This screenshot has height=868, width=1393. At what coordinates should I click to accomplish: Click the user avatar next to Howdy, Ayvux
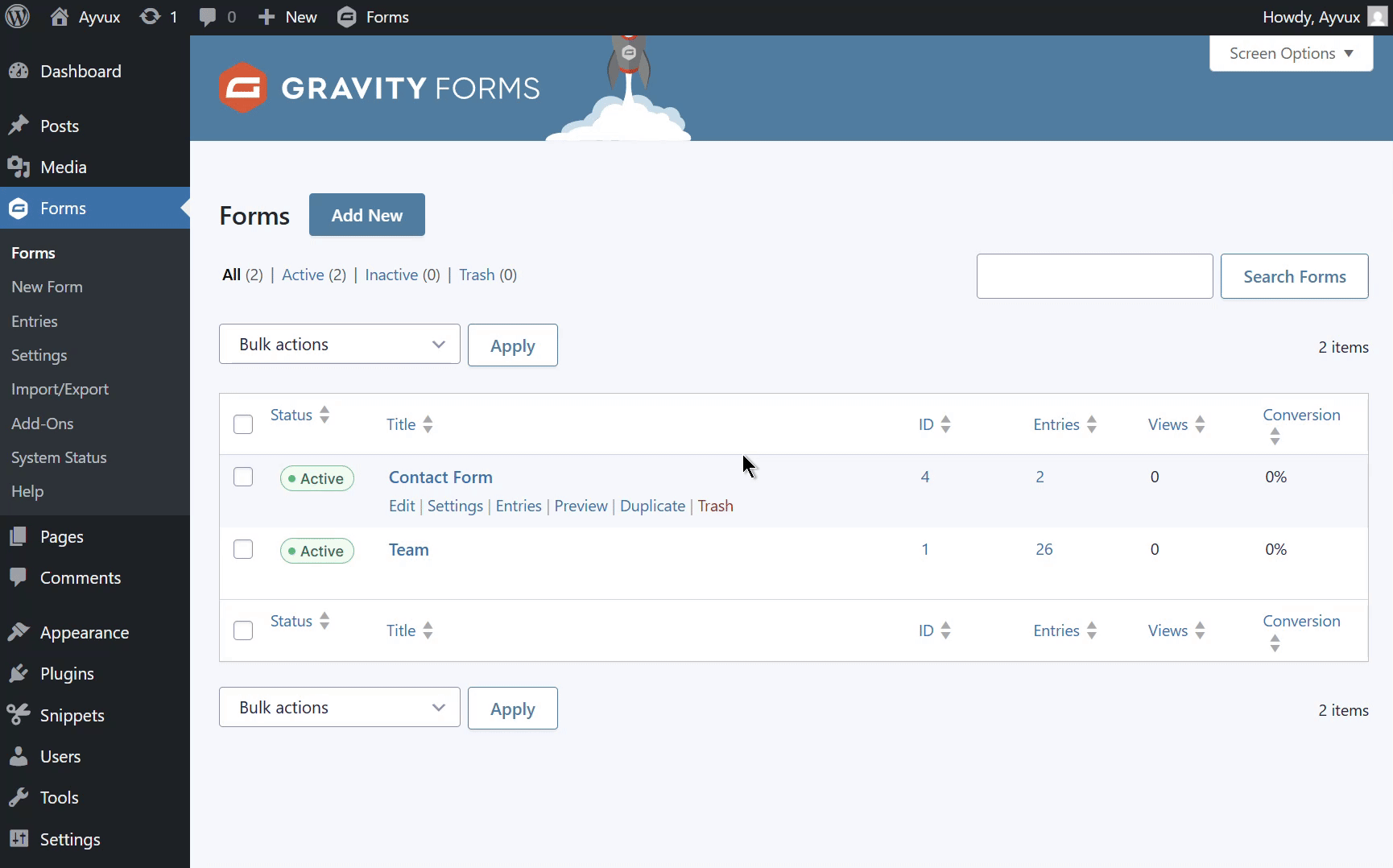point(1378,17)
